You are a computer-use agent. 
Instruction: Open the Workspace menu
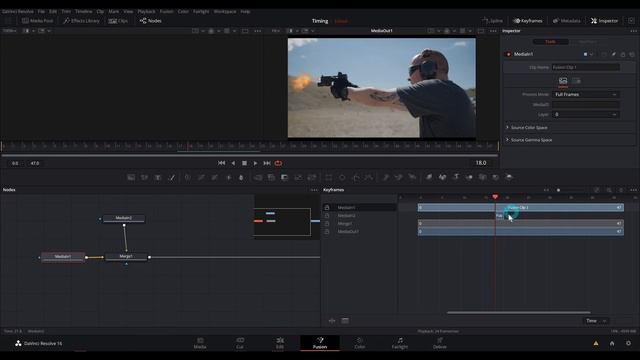[225, 11]
